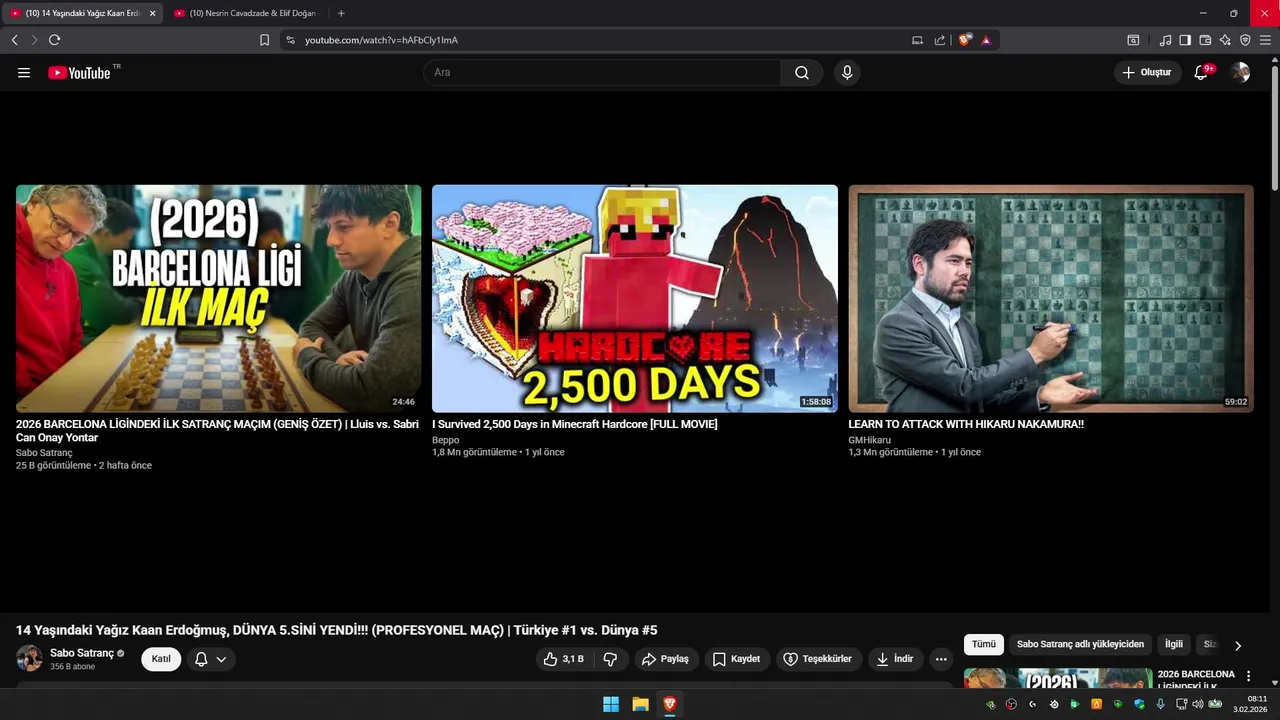The width and height of the screenshot is (1280, 720).
Task: Start voice search with microphone icon
Action: 847,73
